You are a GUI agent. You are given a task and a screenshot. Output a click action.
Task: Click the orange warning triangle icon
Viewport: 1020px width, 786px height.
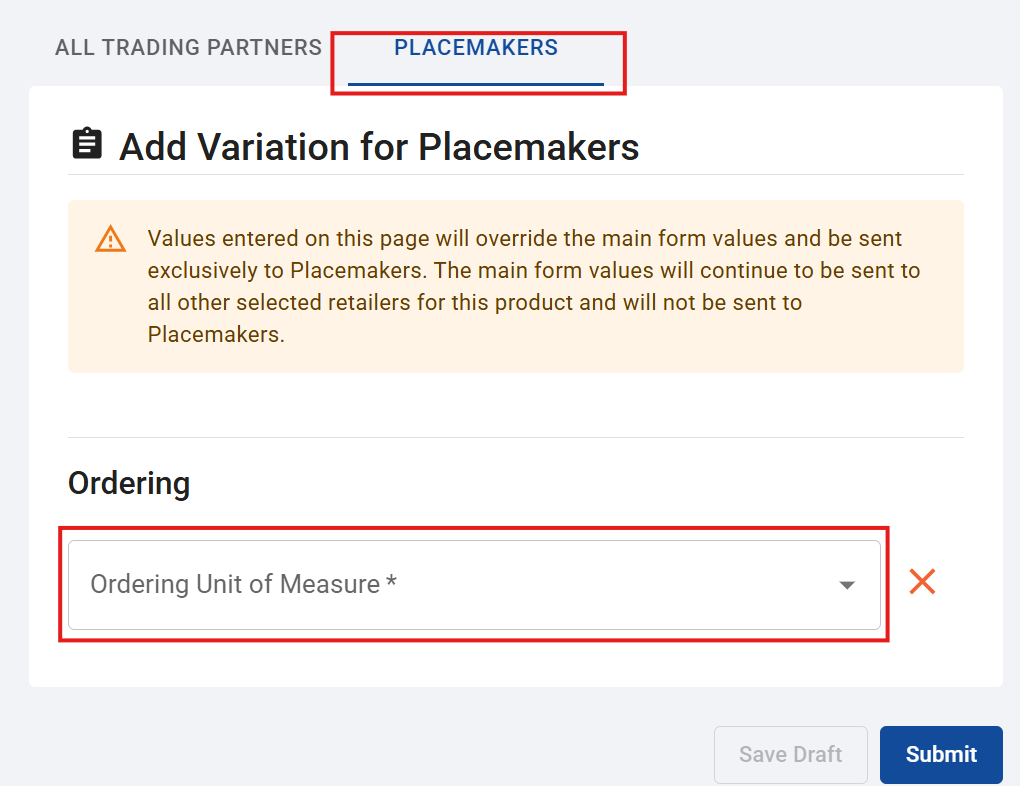(111, 239)
